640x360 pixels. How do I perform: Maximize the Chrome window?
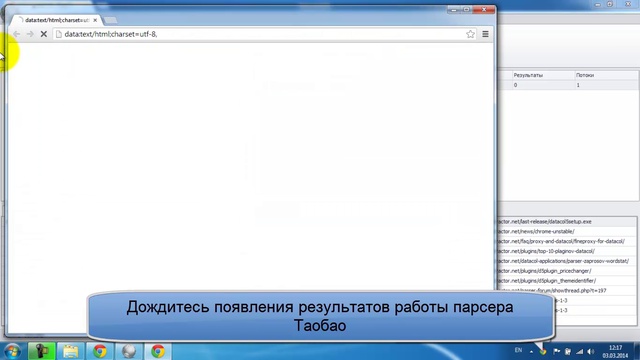click(x=466, y=10)
